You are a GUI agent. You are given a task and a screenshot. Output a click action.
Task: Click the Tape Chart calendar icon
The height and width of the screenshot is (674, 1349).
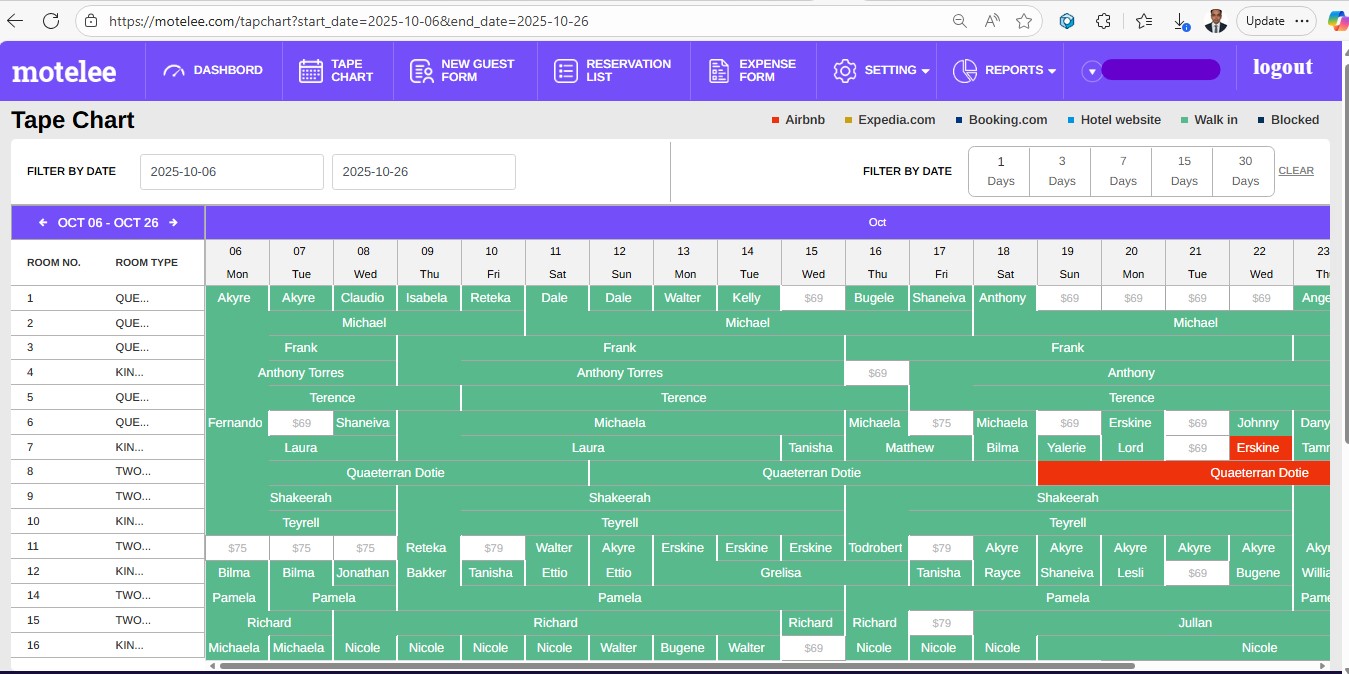[311, 71]
